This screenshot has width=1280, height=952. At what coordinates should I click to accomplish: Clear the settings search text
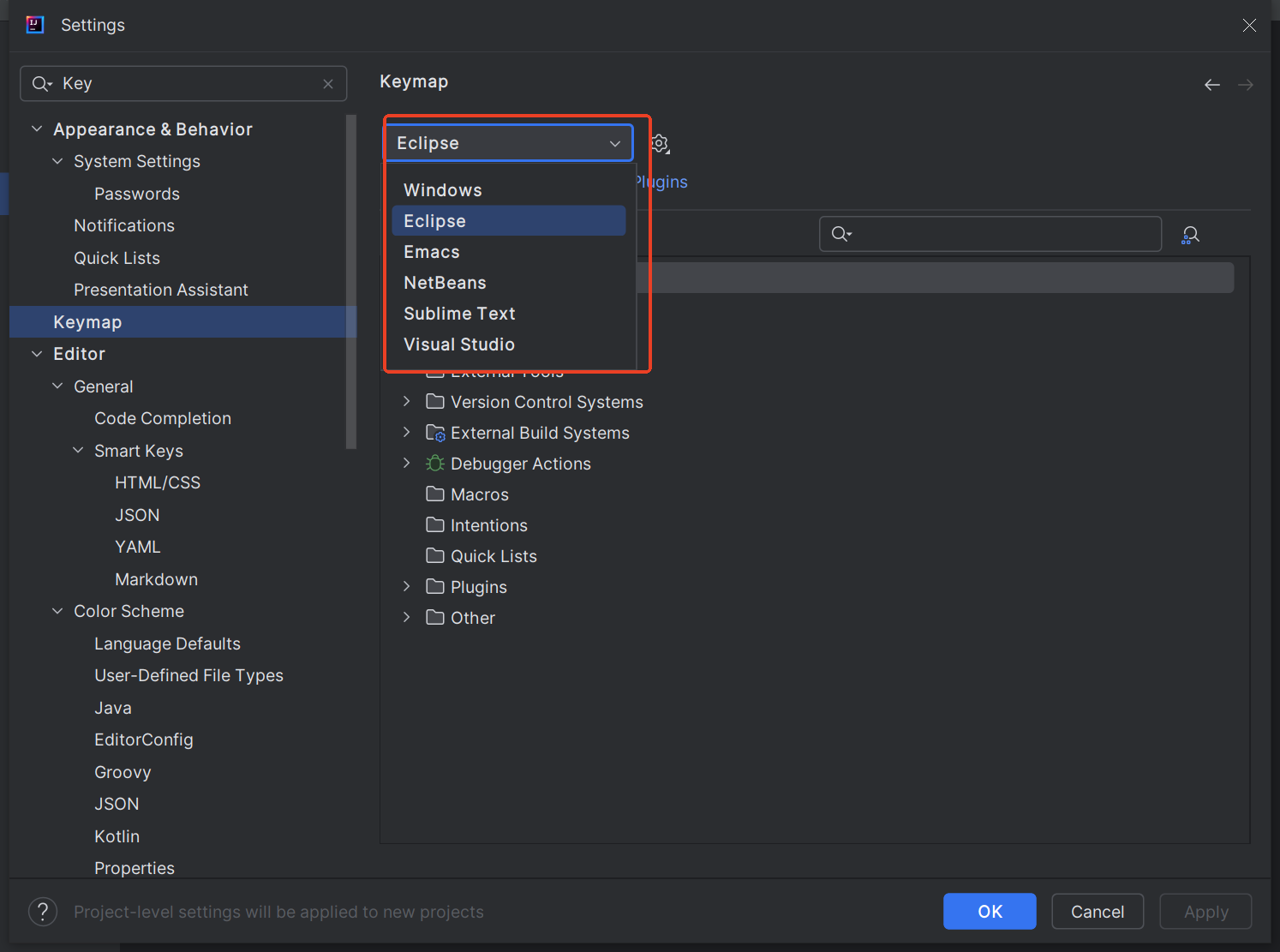[328, 84]
